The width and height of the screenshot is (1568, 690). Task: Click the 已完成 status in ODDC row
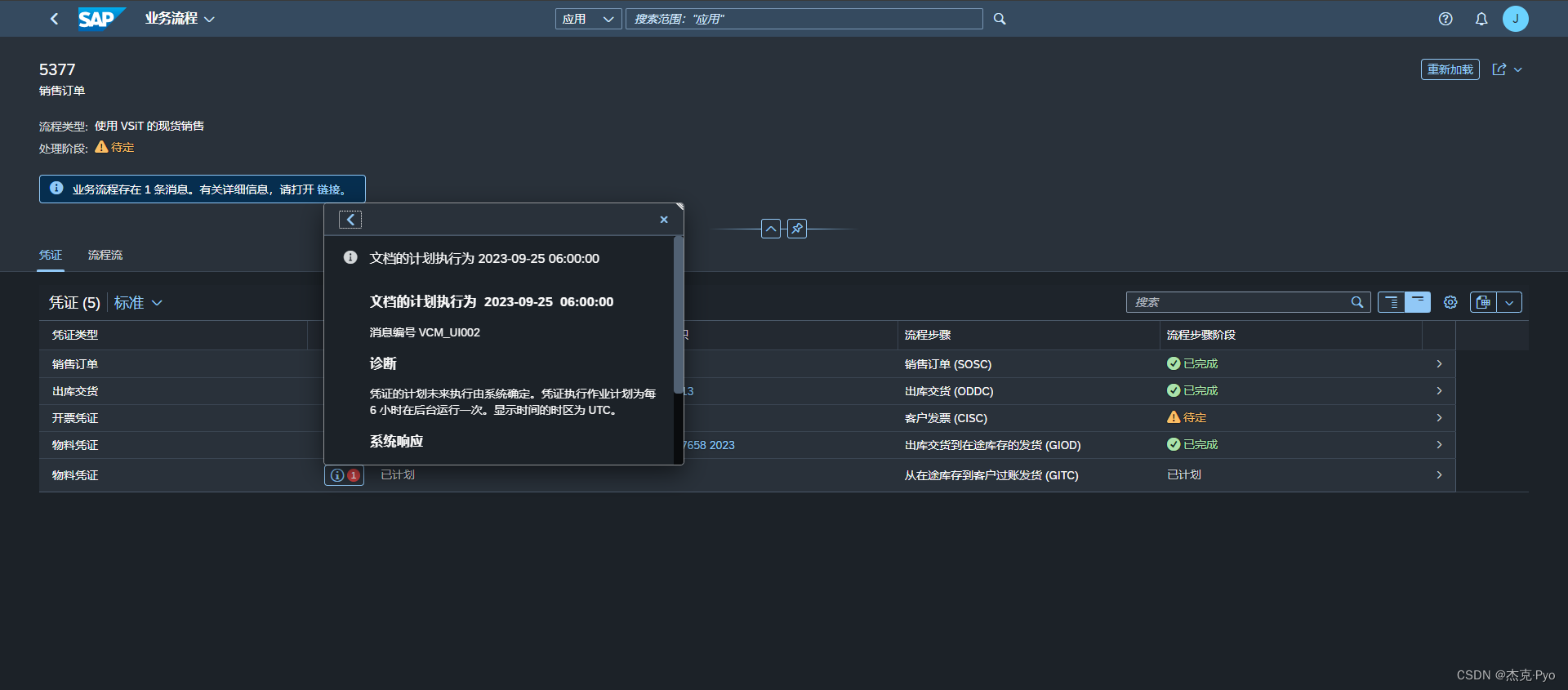coord(1192,390)
